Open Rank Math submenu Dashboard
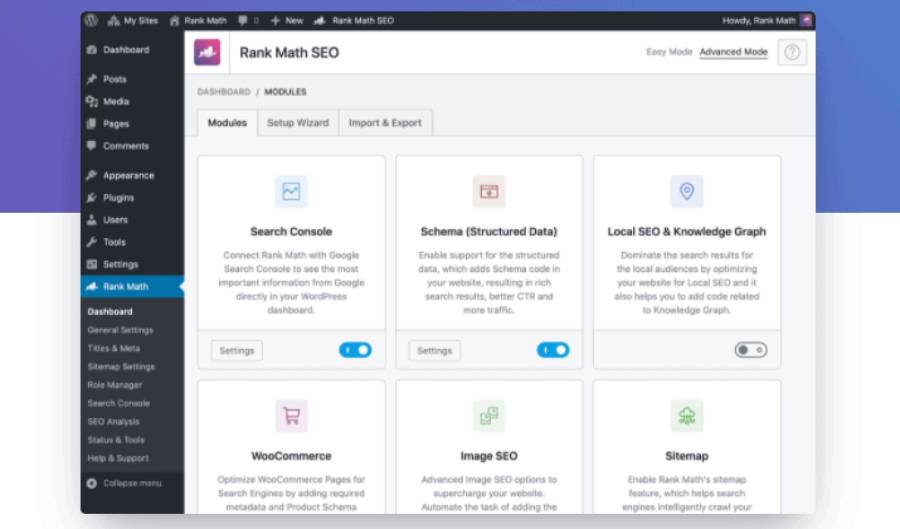 click(x=110, y=312)
